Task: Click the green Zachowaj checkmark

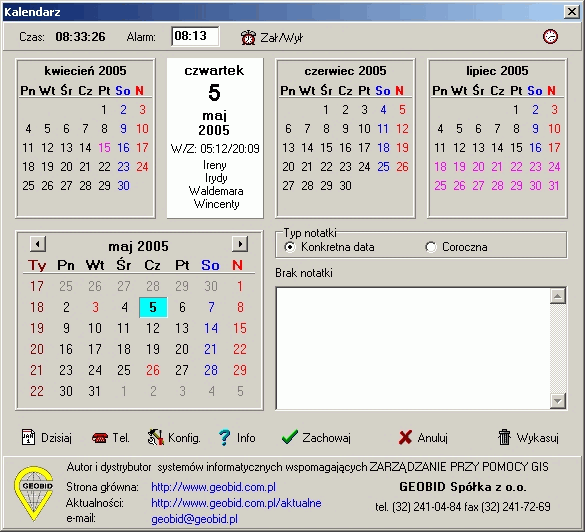Action: (290, 437)
